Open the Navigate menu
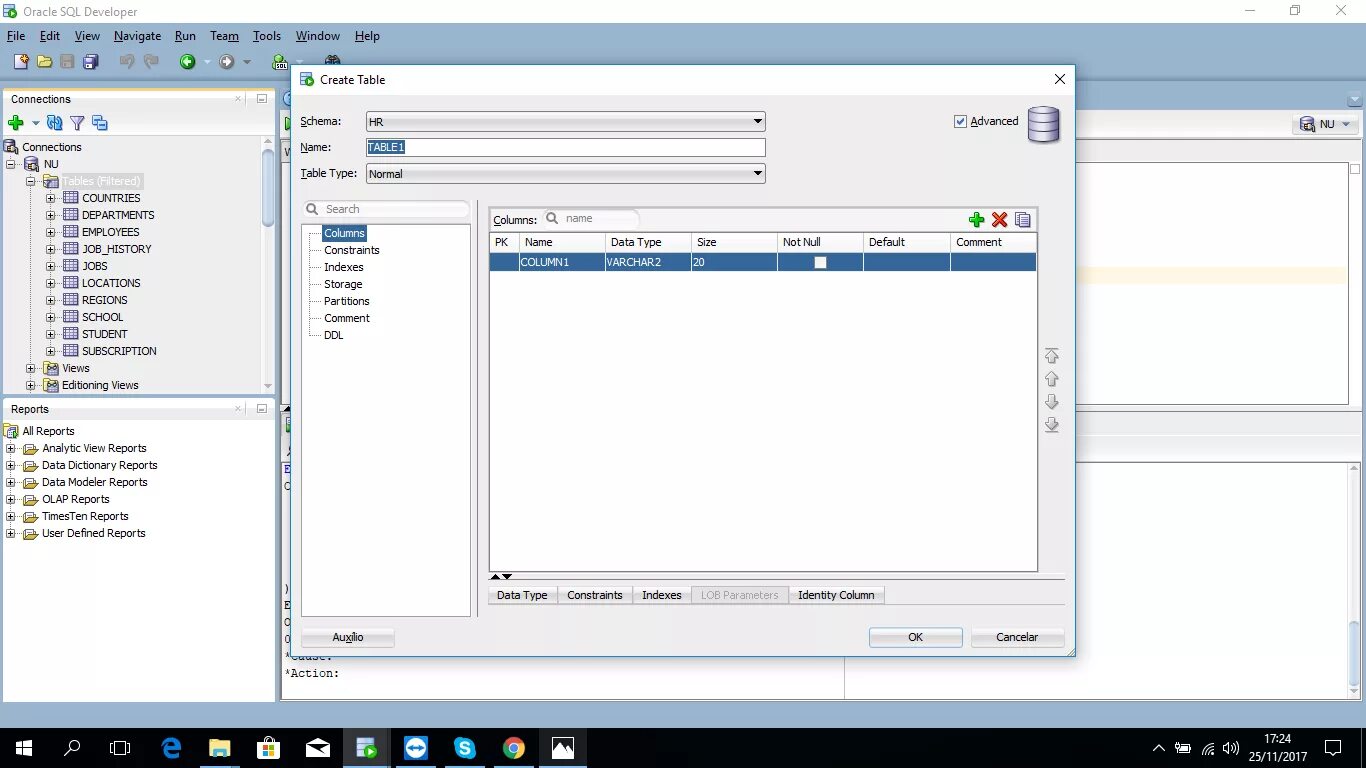 pos(137,36)
